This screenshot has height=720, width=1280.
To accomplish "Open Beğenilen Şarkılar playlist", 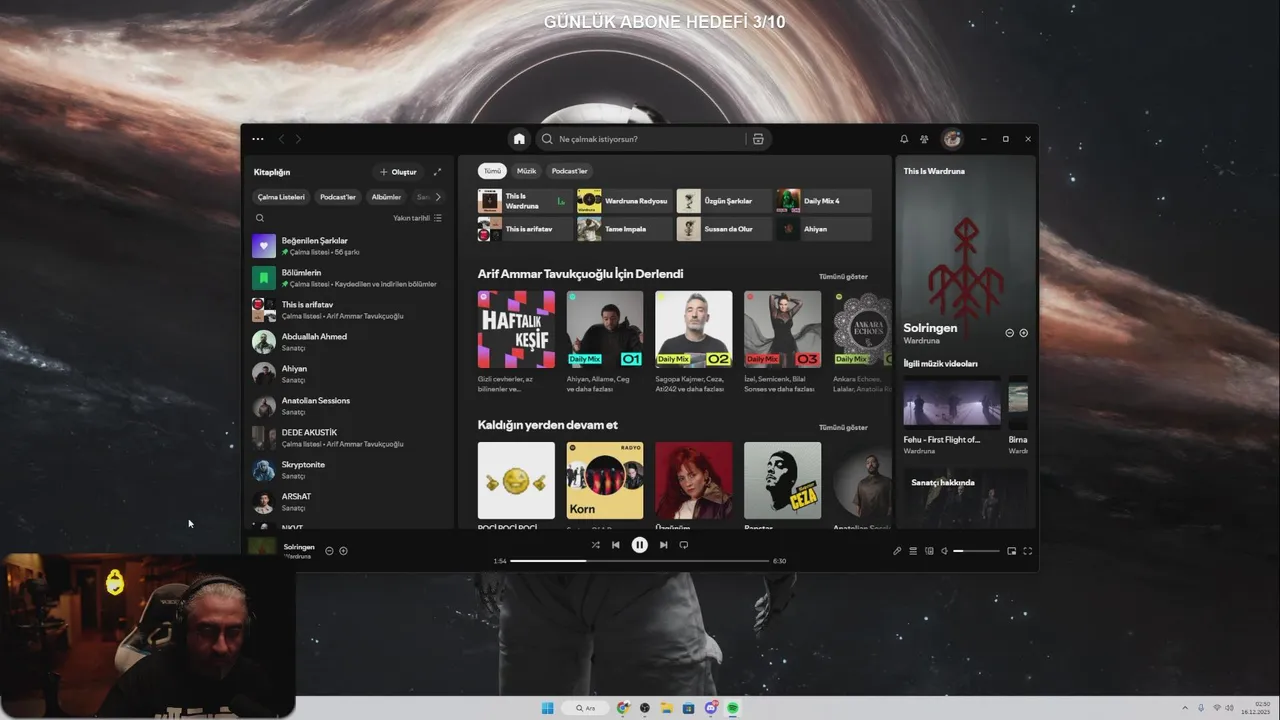I will [x=350, y=246].
